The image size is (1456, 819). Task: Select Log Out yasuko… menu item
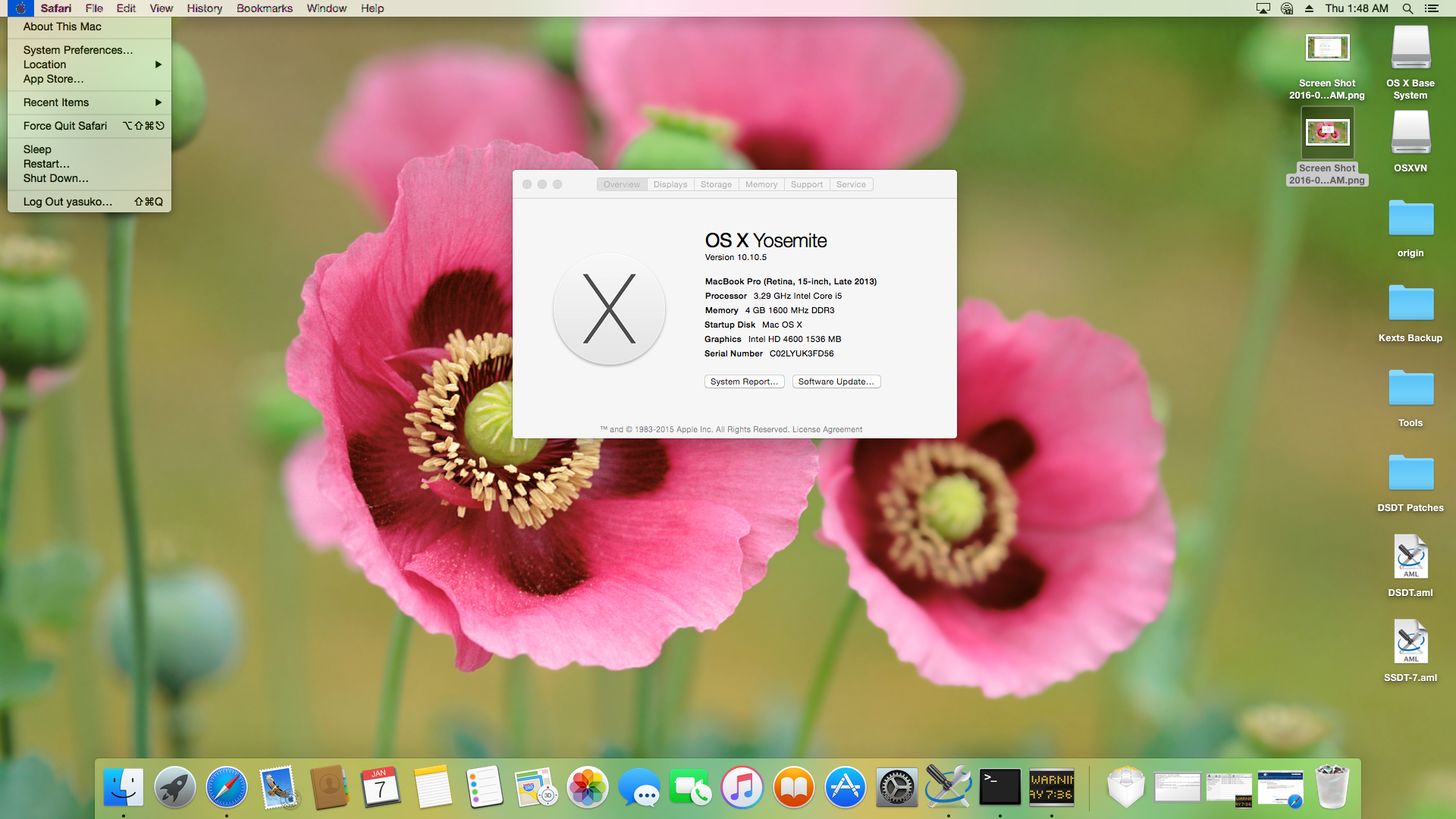(89, 202)
